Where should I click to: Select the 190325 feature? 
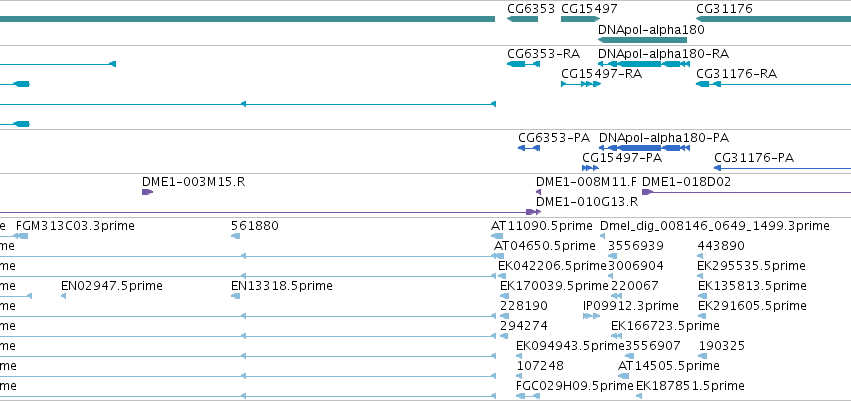[702, 356]
